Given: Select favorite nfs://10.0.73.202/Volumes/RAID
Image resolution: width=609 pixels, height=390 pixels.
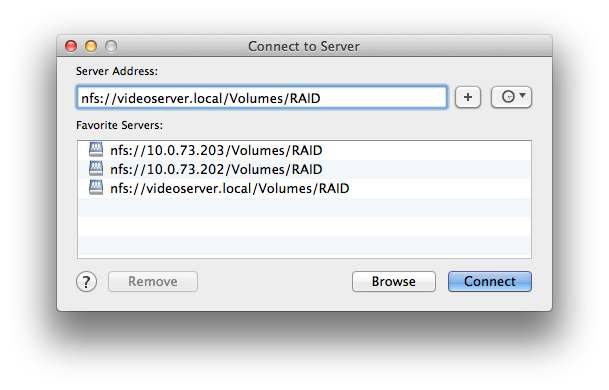Looking at the screenshot, I should (304, 169).
